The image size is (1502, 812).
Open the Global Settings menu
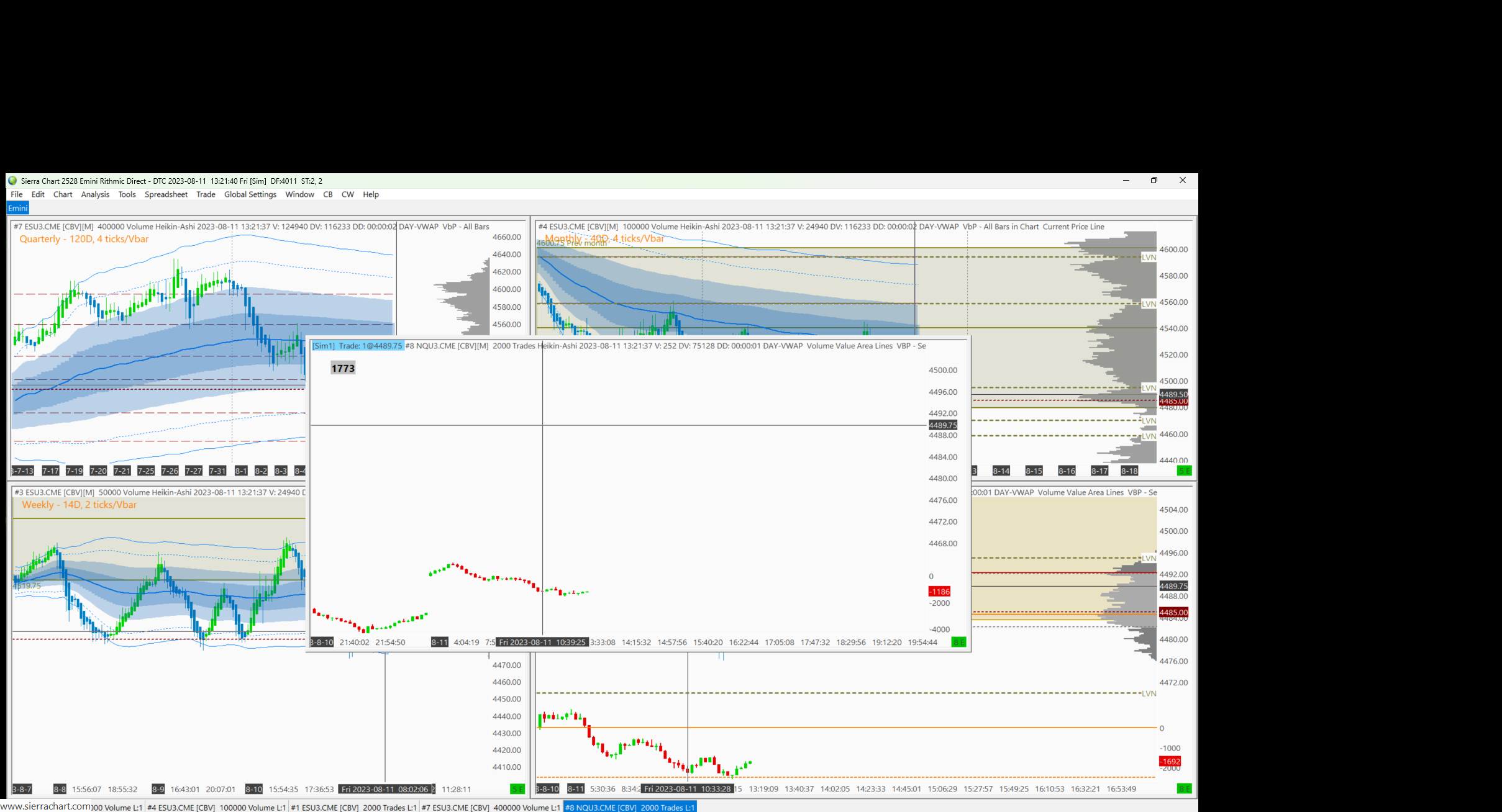pyautogui.click(x=250, y=194)
